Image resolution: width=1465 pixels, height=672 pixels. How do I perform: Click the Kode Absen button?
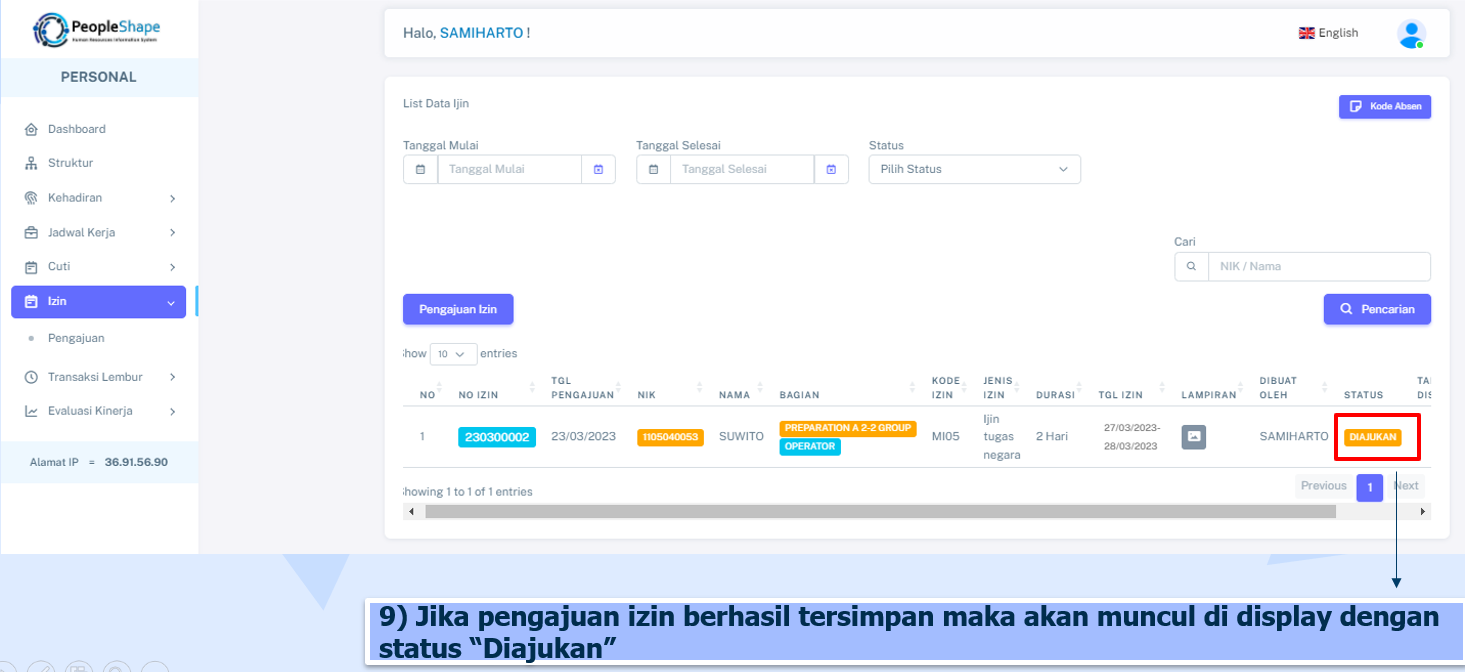point(1384,107)
